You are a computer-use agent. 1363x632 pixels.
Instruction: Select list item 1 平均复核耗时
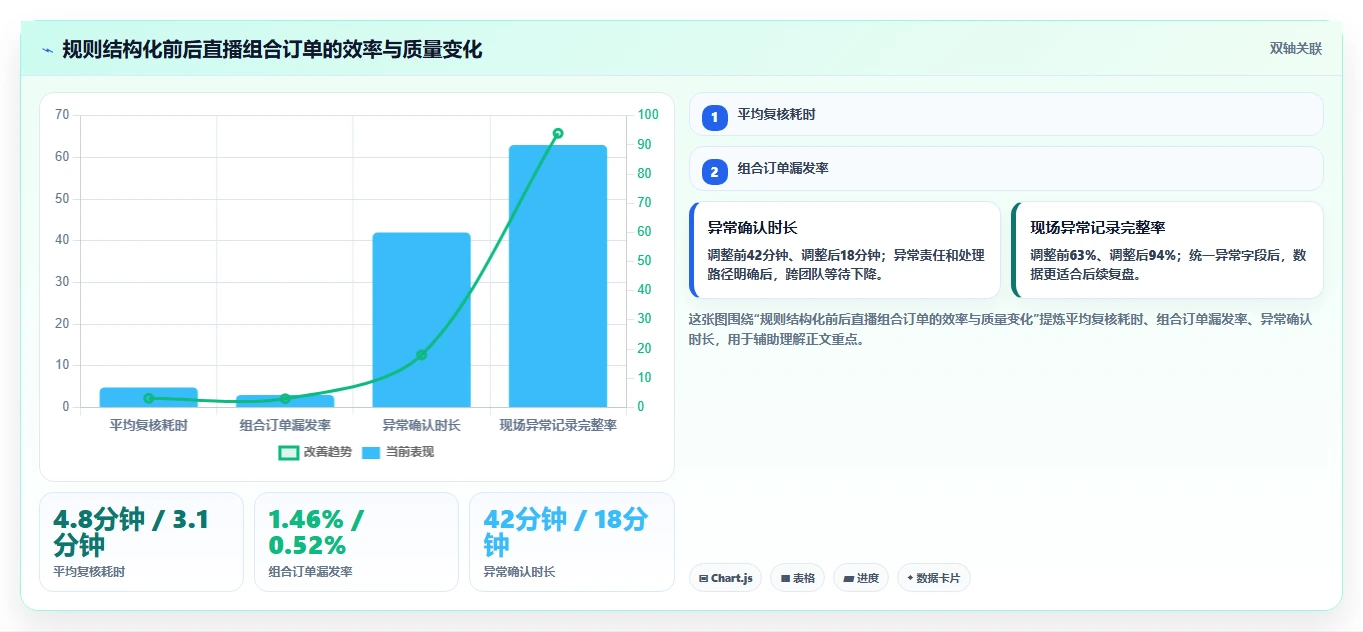pos(1006,114)
